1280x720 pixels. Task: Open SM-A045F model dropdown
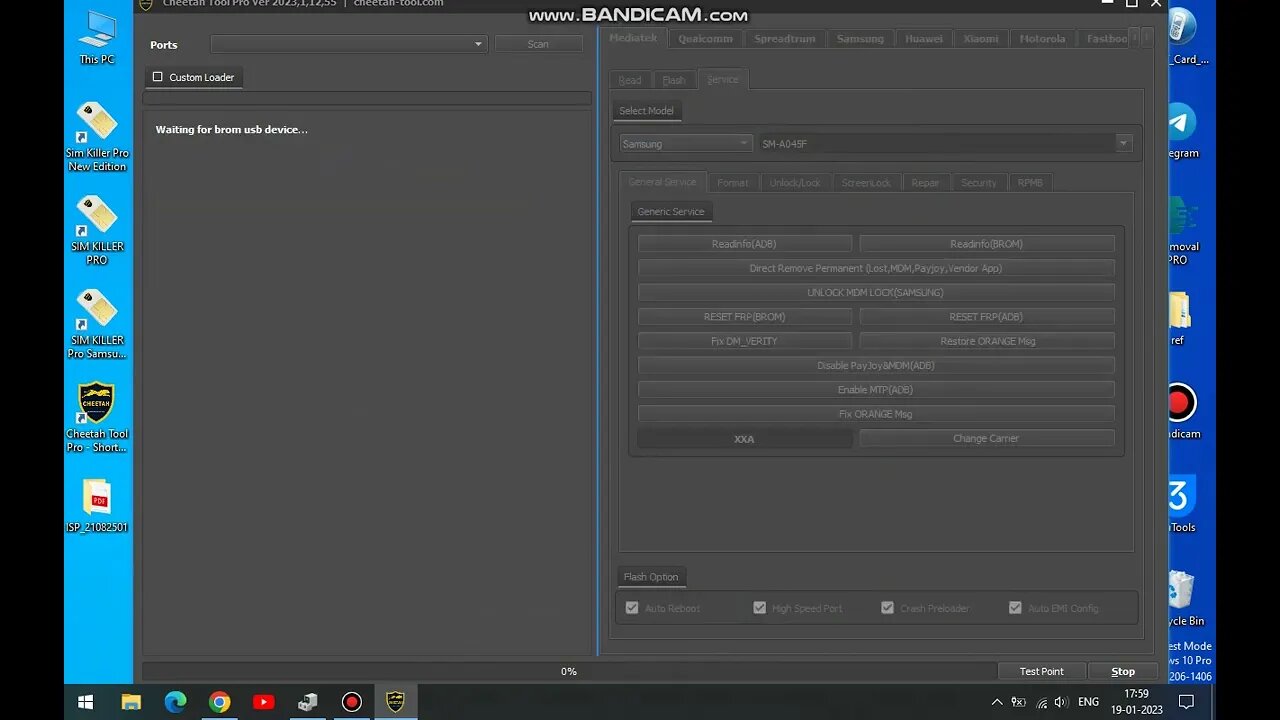[x=946, y=143]
